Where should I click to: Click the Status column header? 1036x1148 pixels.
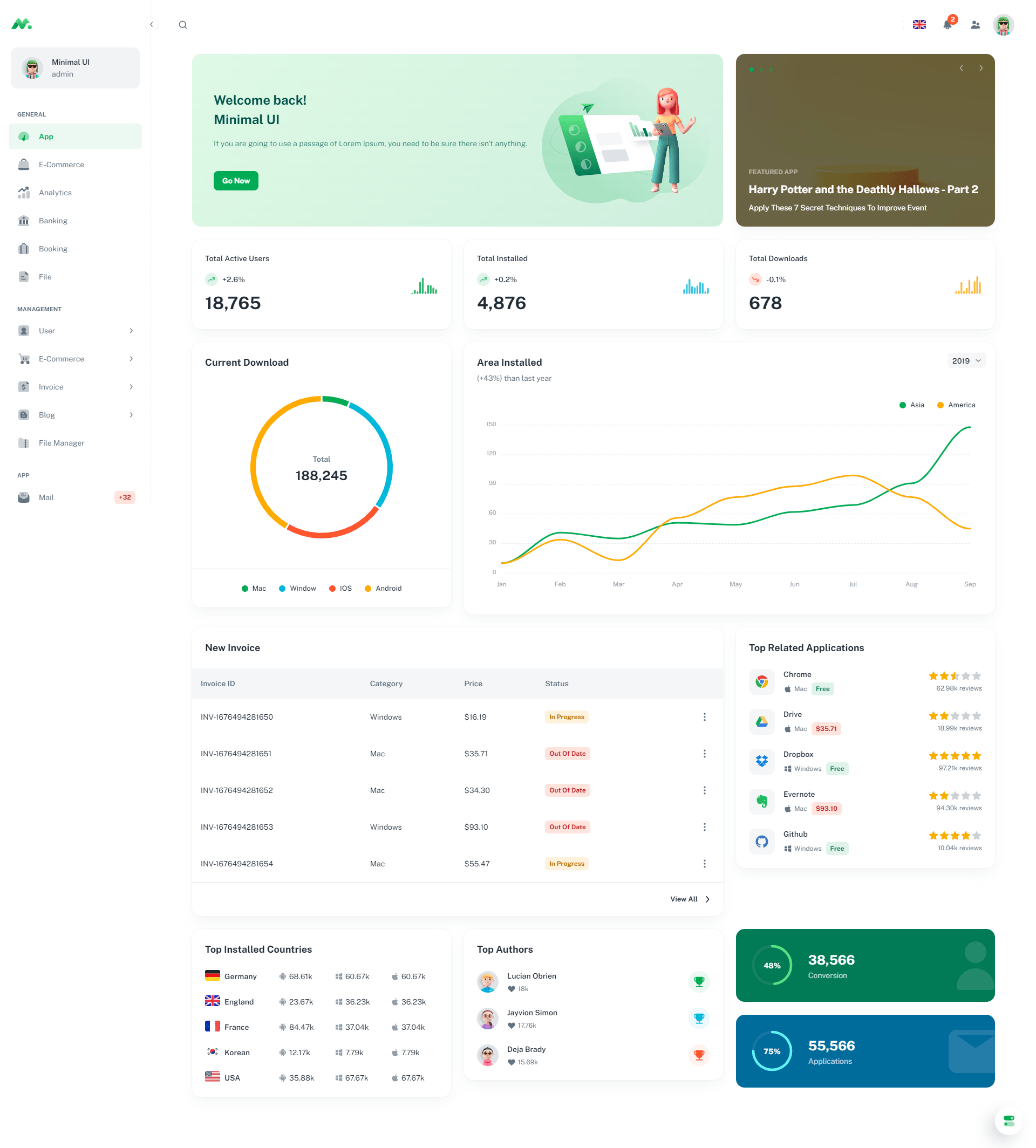coord(556,684)
